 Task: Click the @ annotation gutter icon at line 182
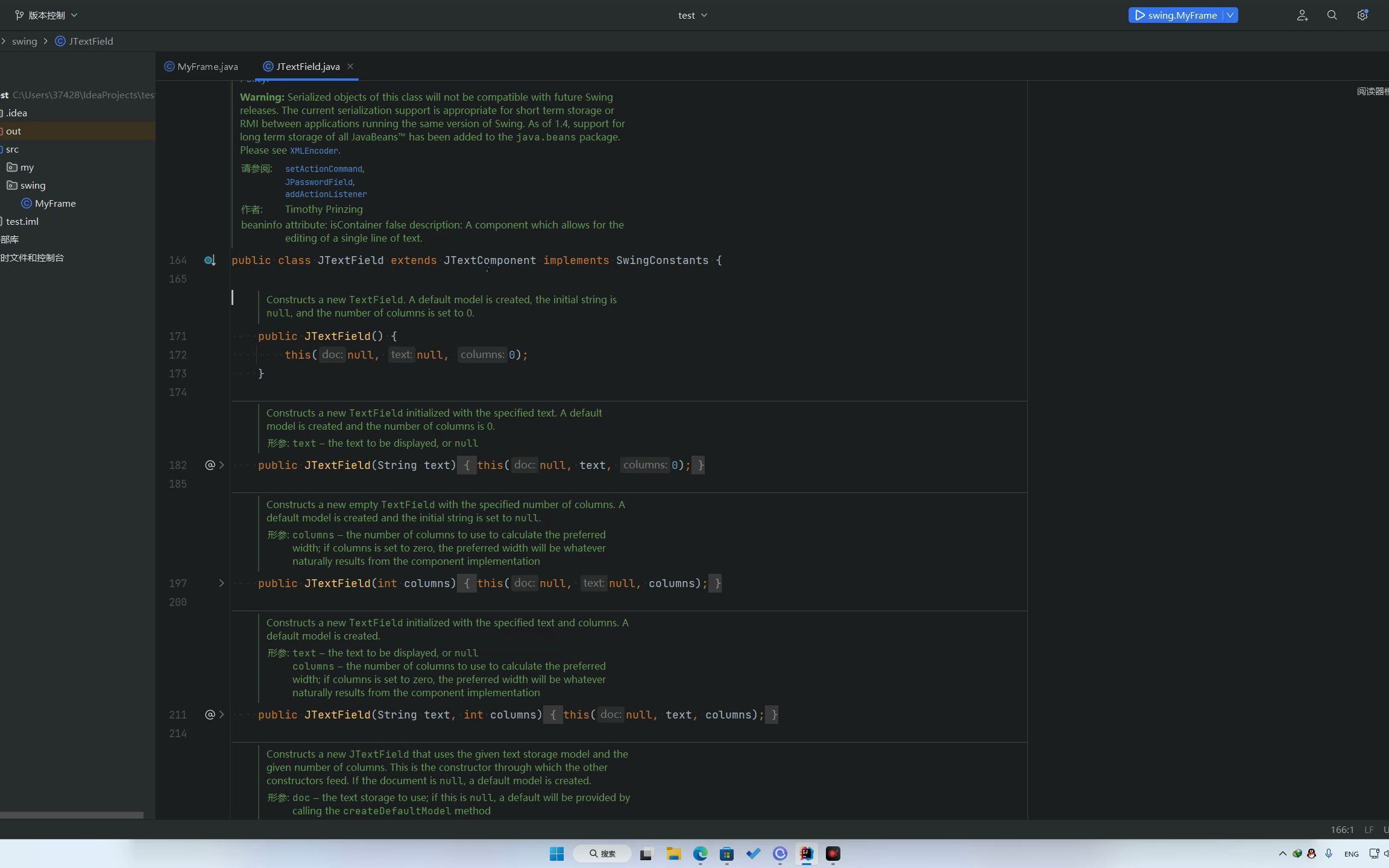point(210,465)
